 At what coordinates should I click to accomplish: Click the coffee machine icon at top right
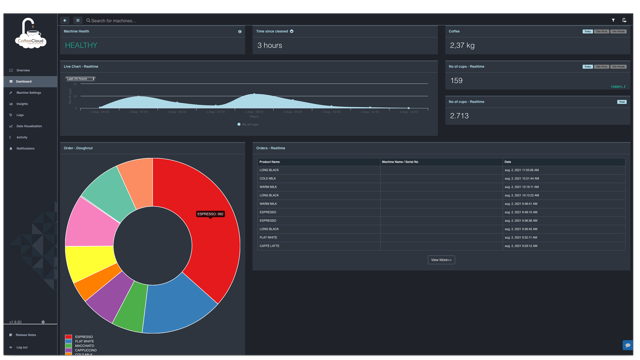click(x=624, y=20)
